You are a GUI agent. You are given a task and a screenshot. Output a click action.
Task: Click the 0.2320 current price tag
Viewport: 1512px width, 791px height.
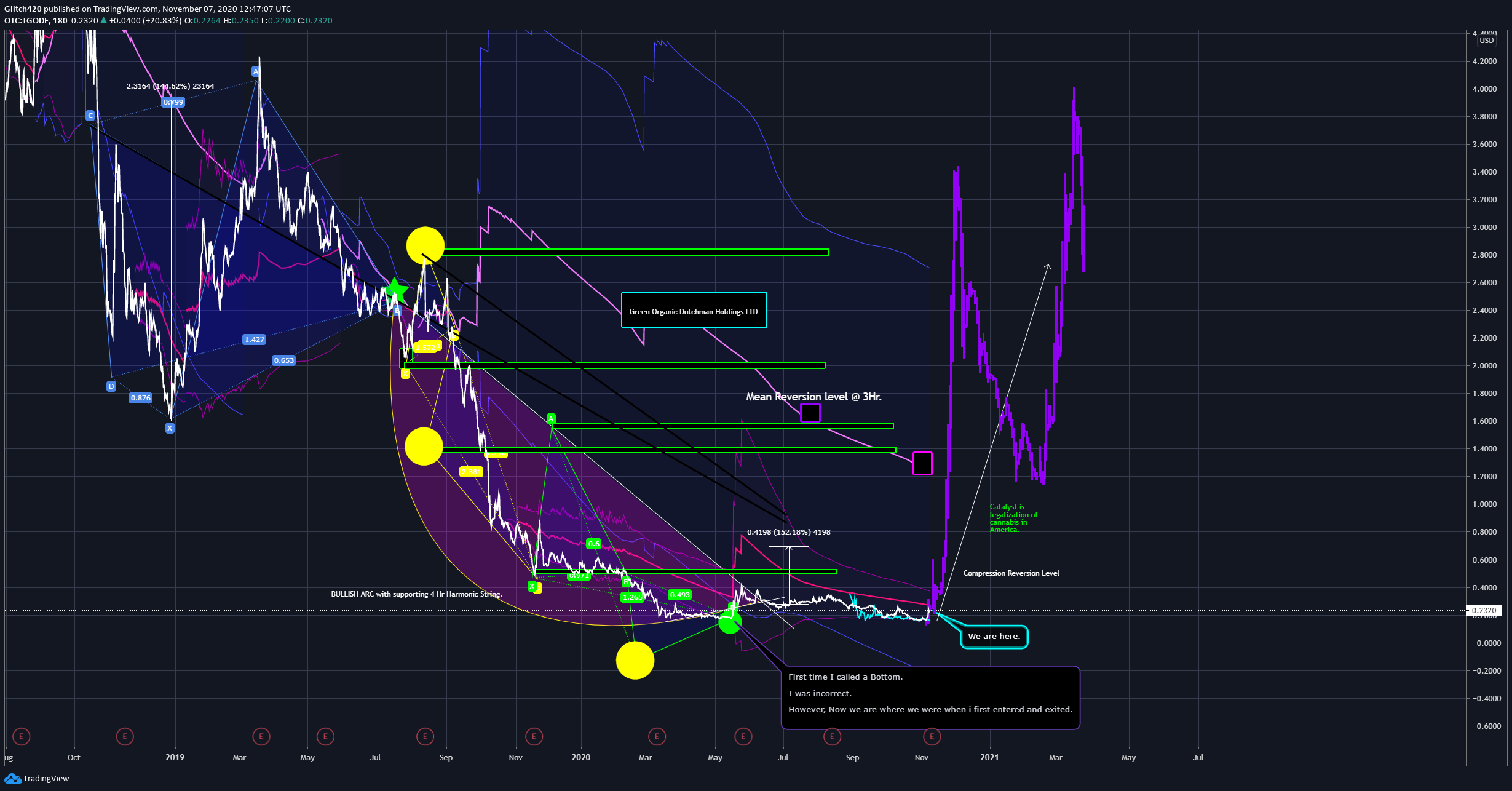coord(1484,611)
